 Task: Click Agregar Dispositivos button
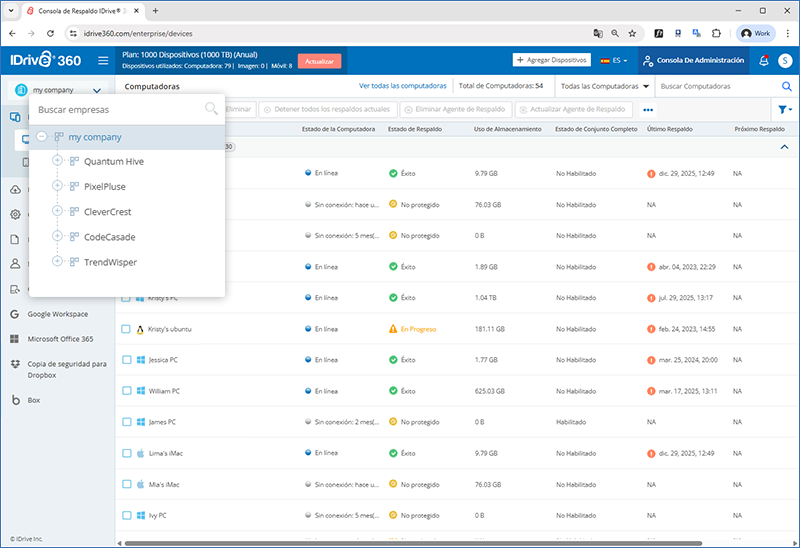[552, 60]
